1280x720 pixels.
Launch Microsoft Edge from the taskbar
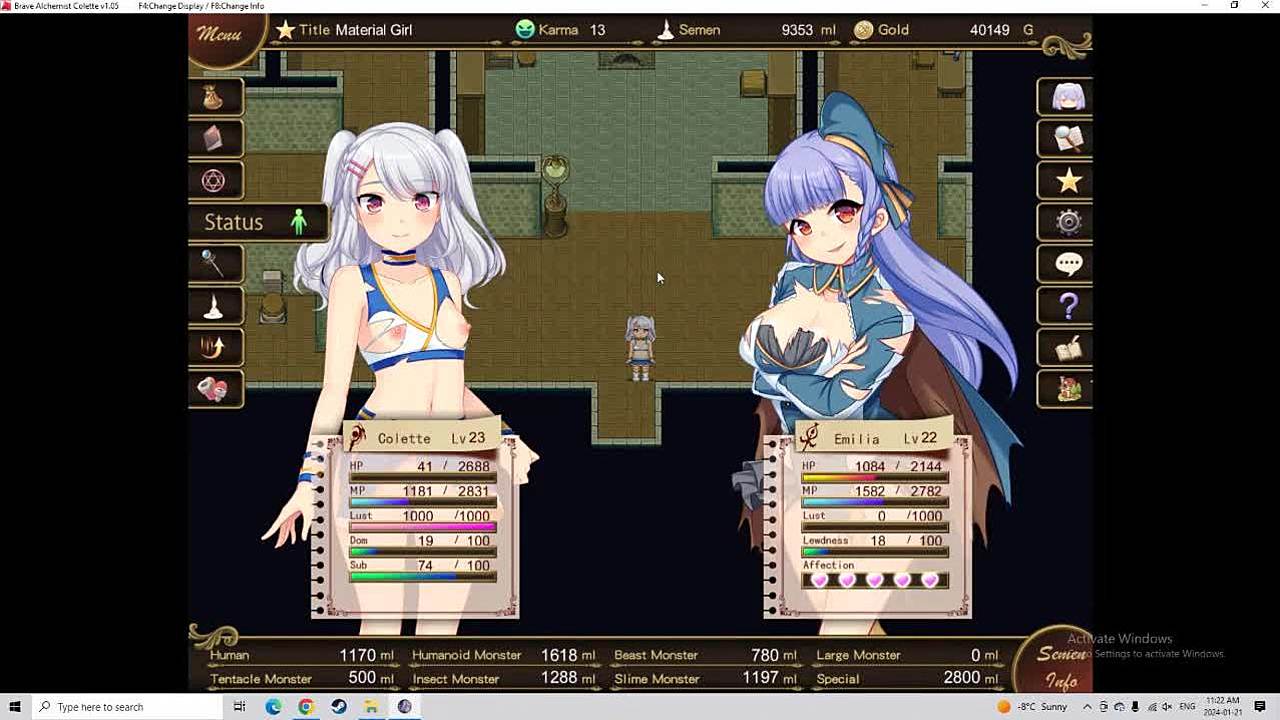273,707
